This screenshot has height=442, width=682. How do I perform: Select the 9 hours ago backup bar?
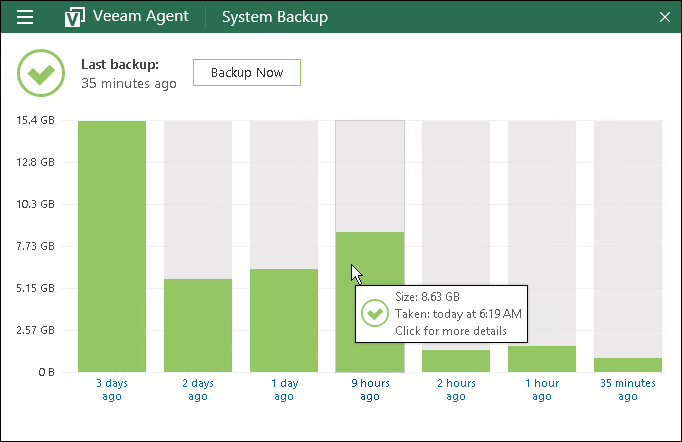coord(369,260)
